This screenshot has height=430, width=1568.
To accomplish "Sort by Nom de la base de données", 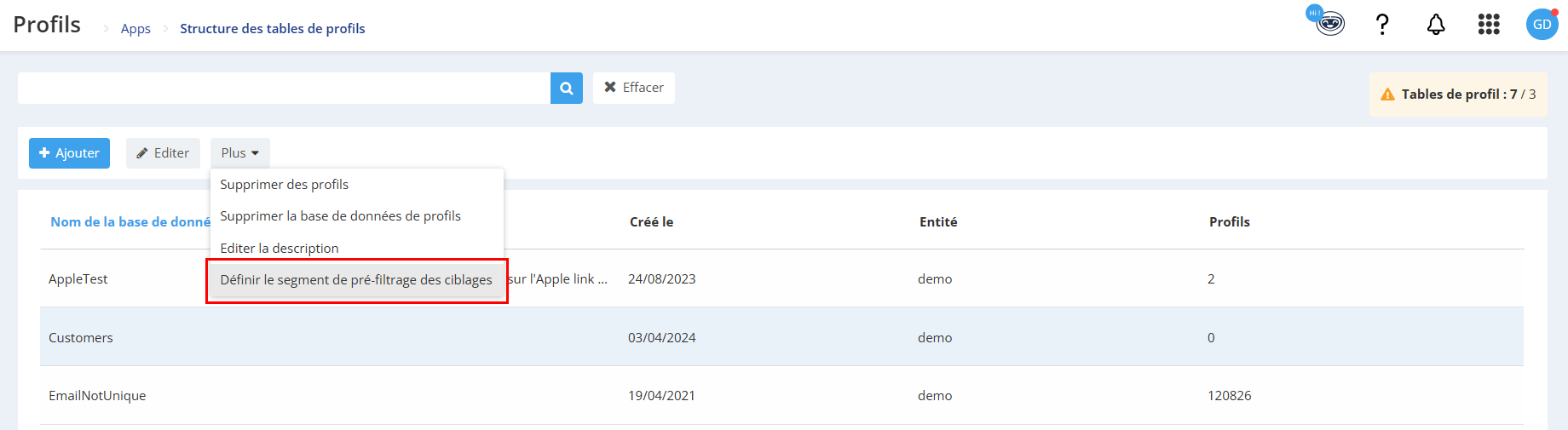I will click(x=130, y=222).
